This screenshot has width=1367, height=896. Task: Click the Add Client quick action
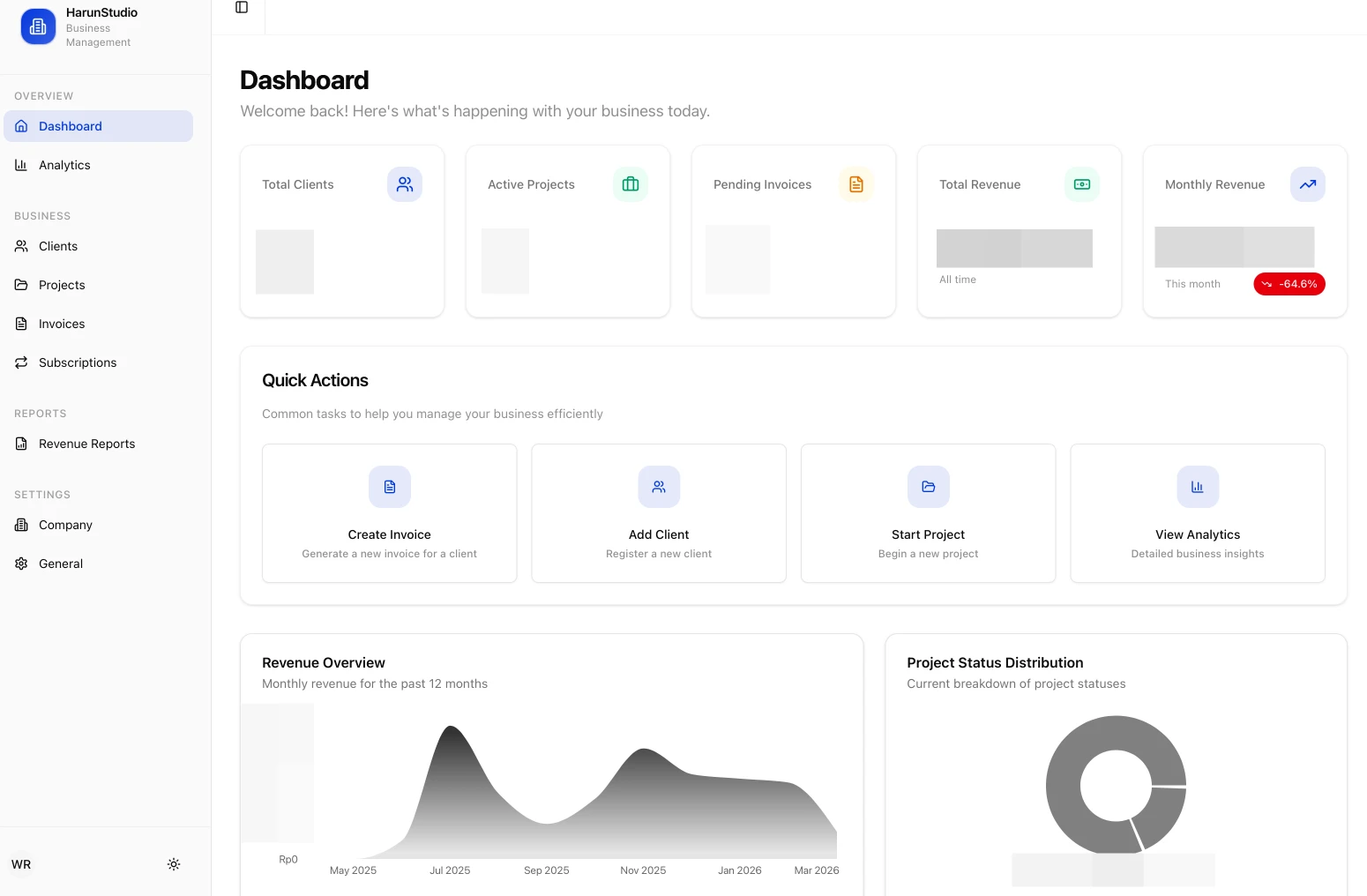point(658,512)
